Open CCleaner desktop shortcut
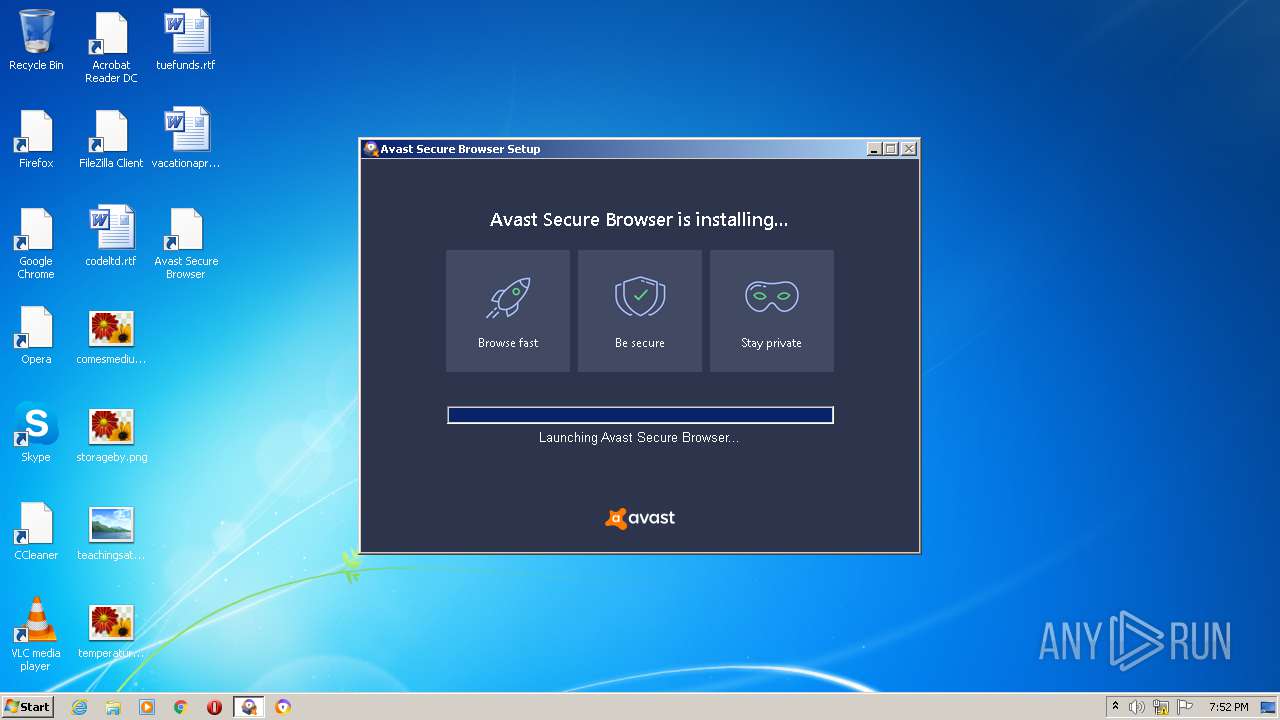Viewport: 1280px width, 720px height. 36,530
